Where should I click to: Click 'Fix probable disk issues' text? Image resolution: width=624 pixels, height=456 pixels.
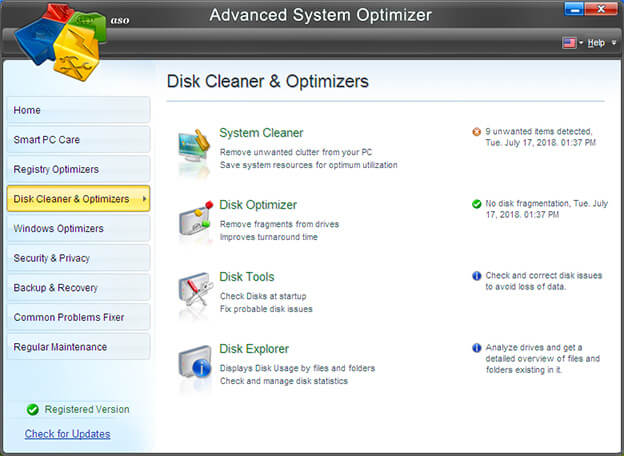coord(266,309)
